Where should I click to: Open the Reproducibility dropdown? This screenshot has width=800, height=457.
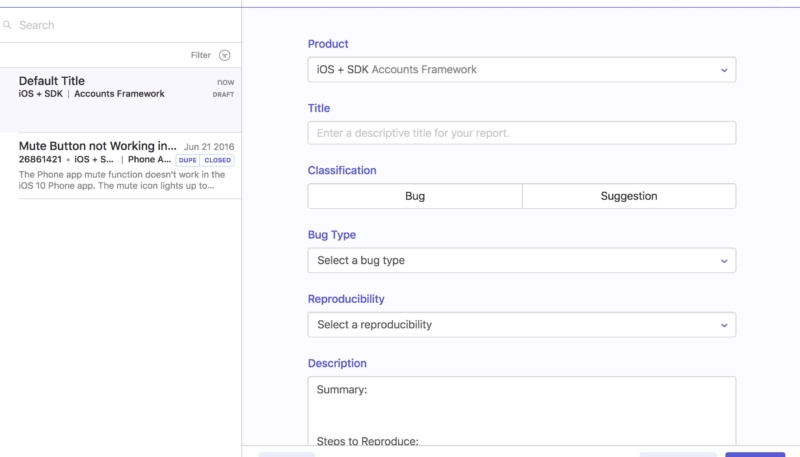click(x=520, y=325)
